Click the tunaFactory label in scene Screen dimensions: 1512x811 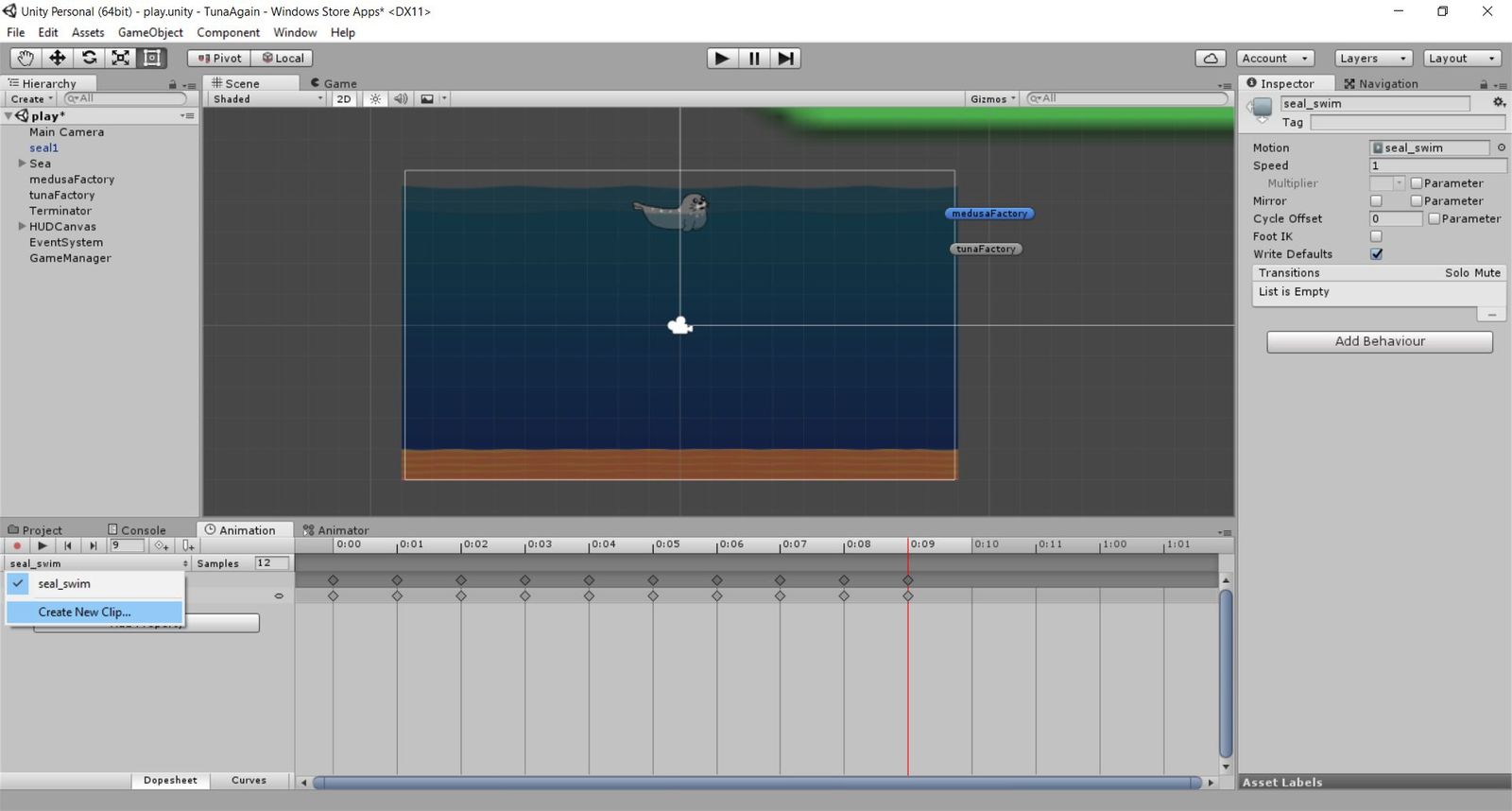click(986, 250)
